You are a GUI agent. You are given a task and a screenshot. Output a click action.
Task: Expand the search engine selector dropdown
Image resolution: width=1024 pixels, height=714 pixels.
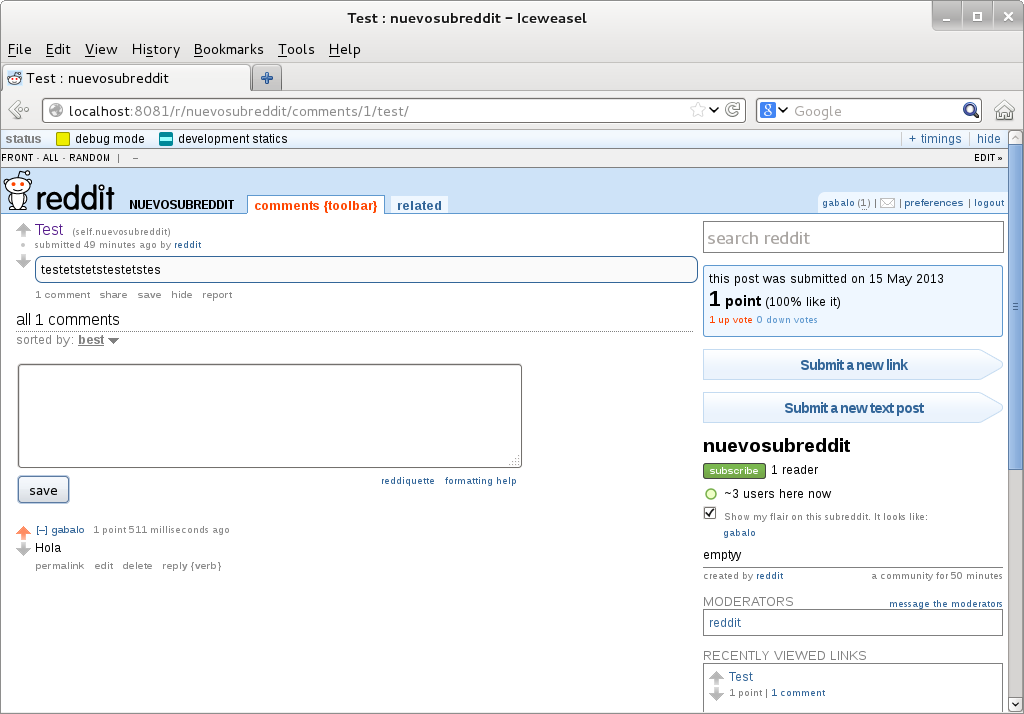coord(775,110)
